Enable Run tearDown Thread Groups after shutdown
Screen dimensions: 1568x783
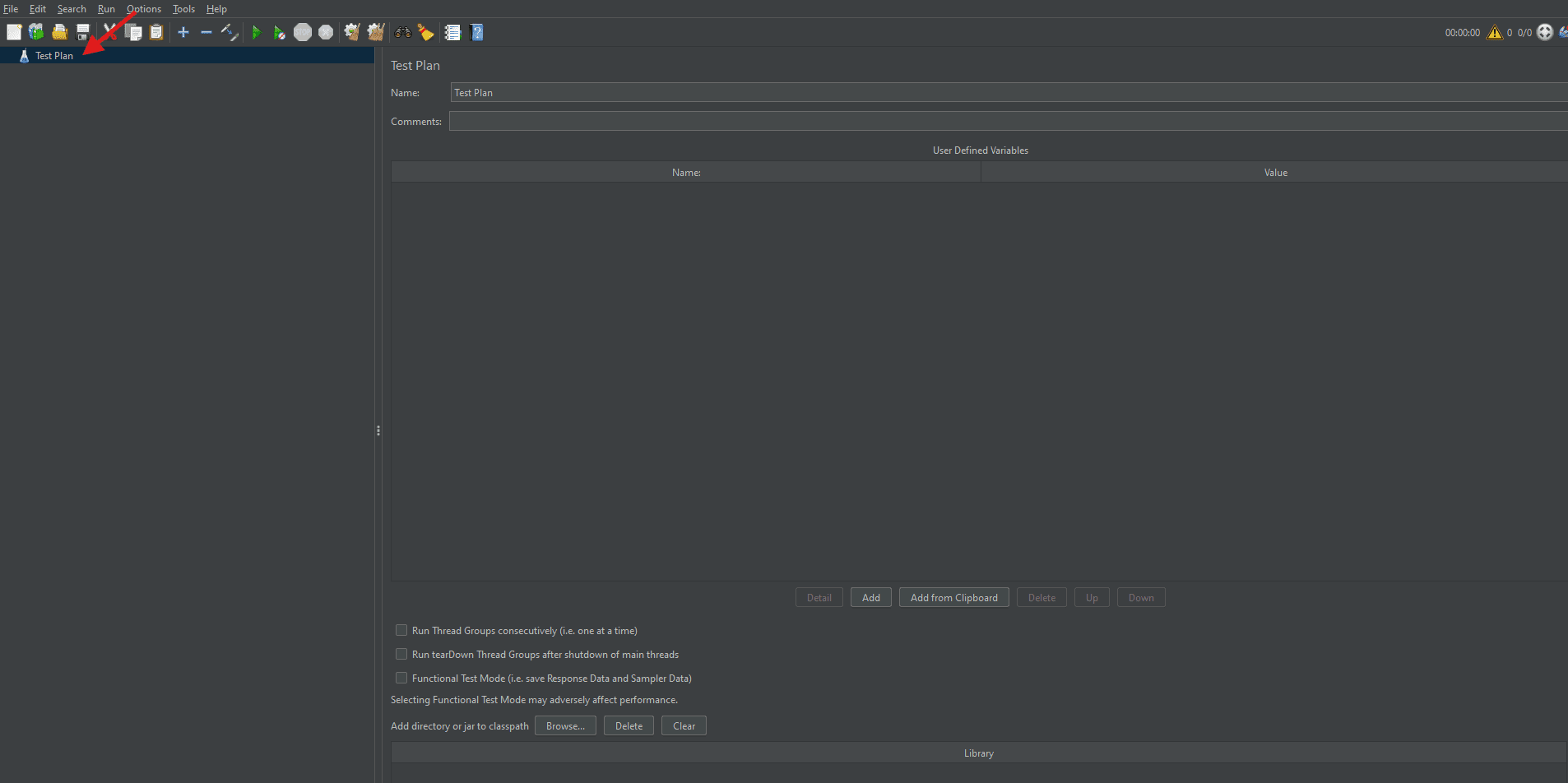click(x=401, y=654)
